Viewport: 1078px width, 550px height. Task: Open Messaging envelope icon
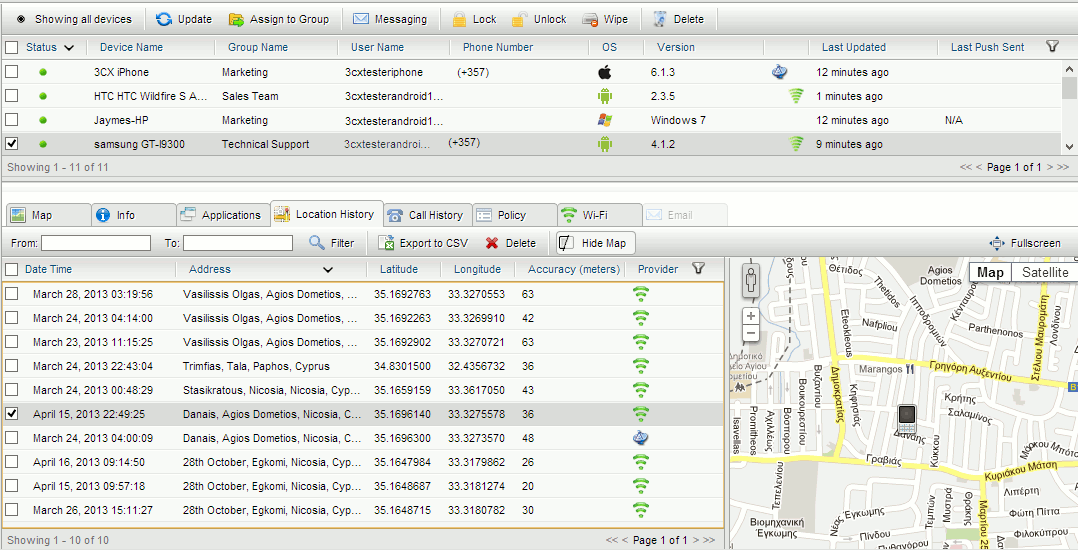click(x=361, y=19)
